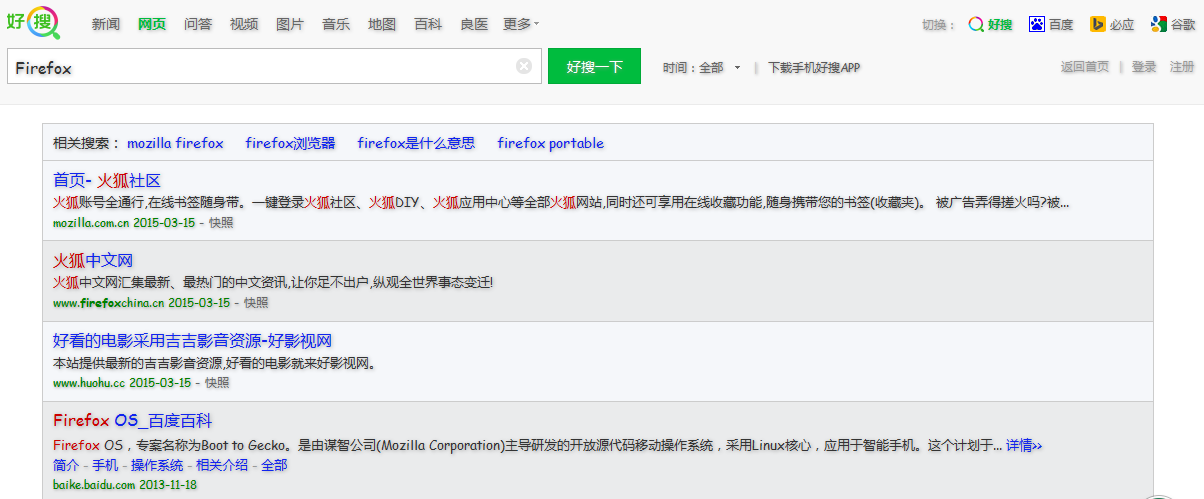1204x499 pixels.
Task: Click the www.firefoxchina.cn URL text
Action: pos(109,302)
